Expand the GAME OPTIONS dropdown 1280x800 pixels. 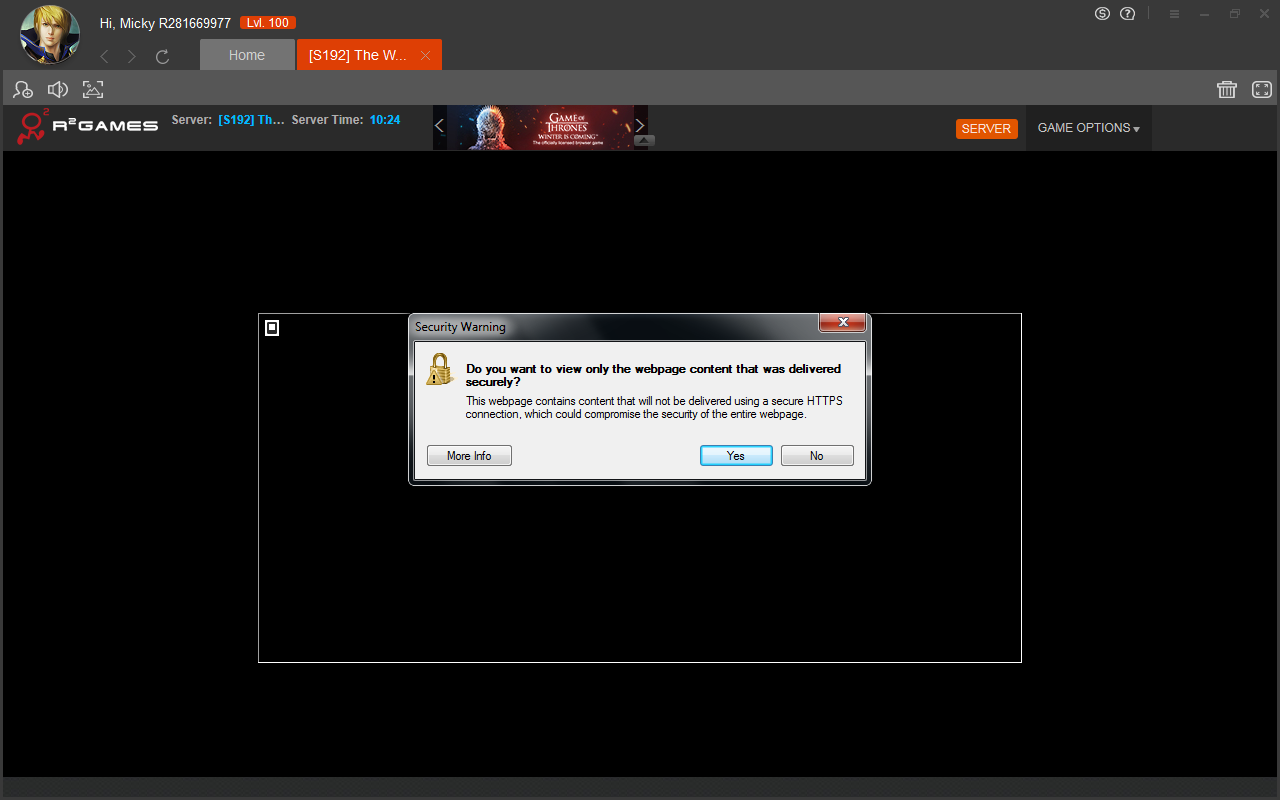[1088, 128]
